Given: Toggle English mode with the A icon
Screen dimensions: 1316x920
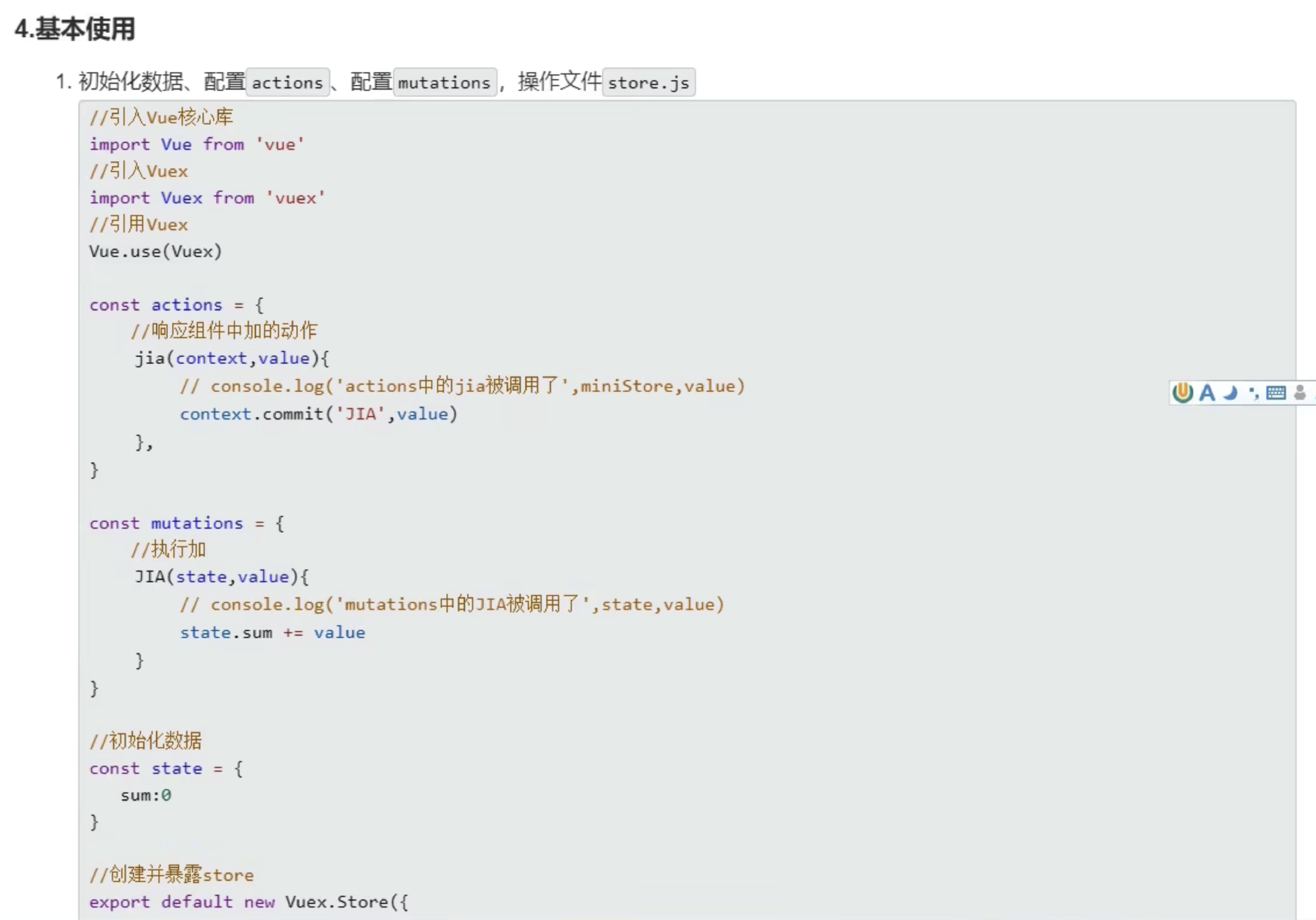Looking at the screenshot, I should tap(1207, 392).
